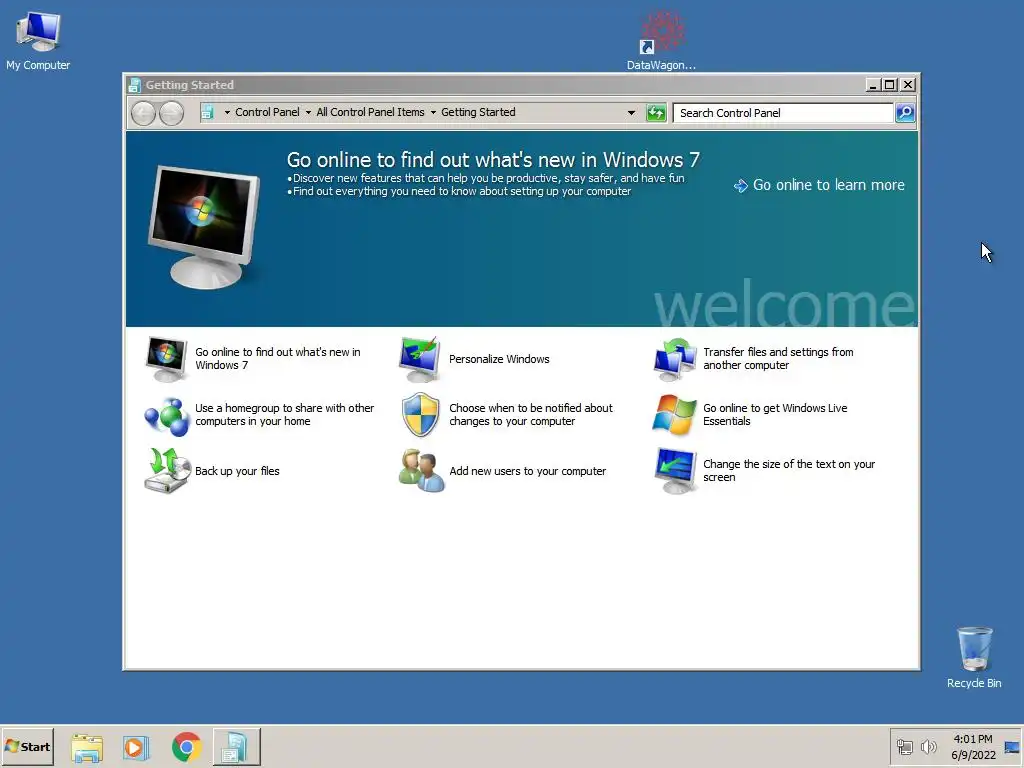
Task: Expand arrow before Getting Started breadcrumb
Action: pos(433,112)
